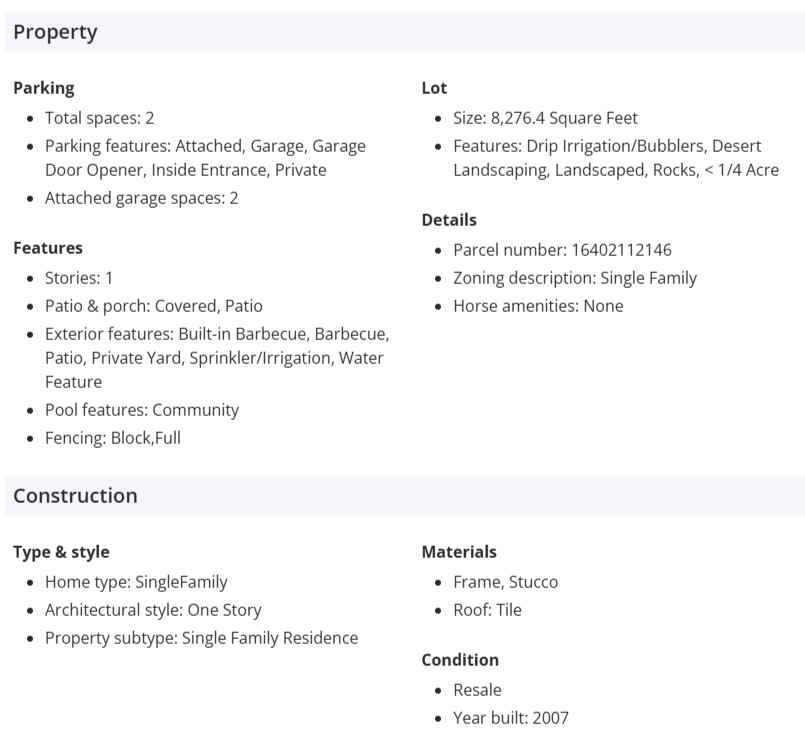Click the Fencing: Block,Full item

click(113, 438)
